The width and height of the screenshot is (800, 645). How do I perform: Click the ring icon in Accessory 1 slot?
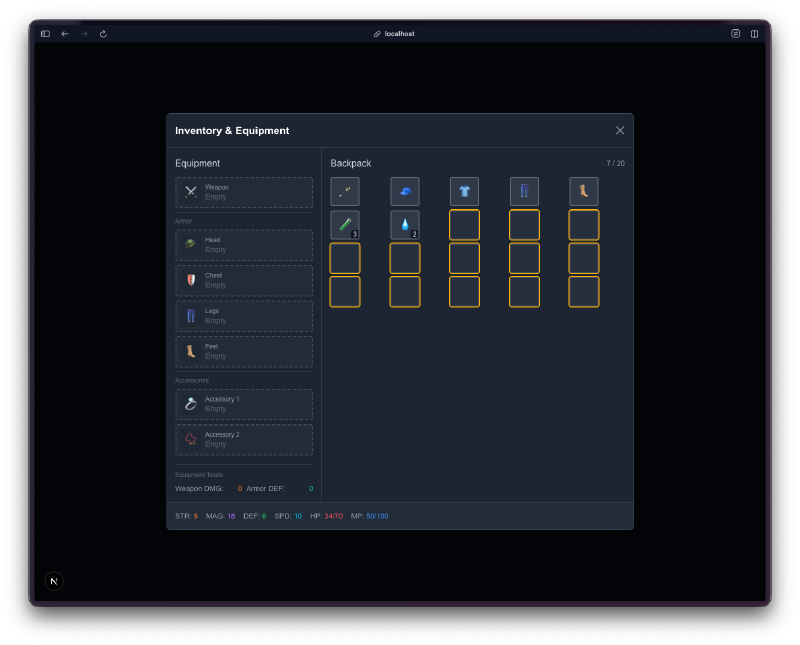[190, 404]
